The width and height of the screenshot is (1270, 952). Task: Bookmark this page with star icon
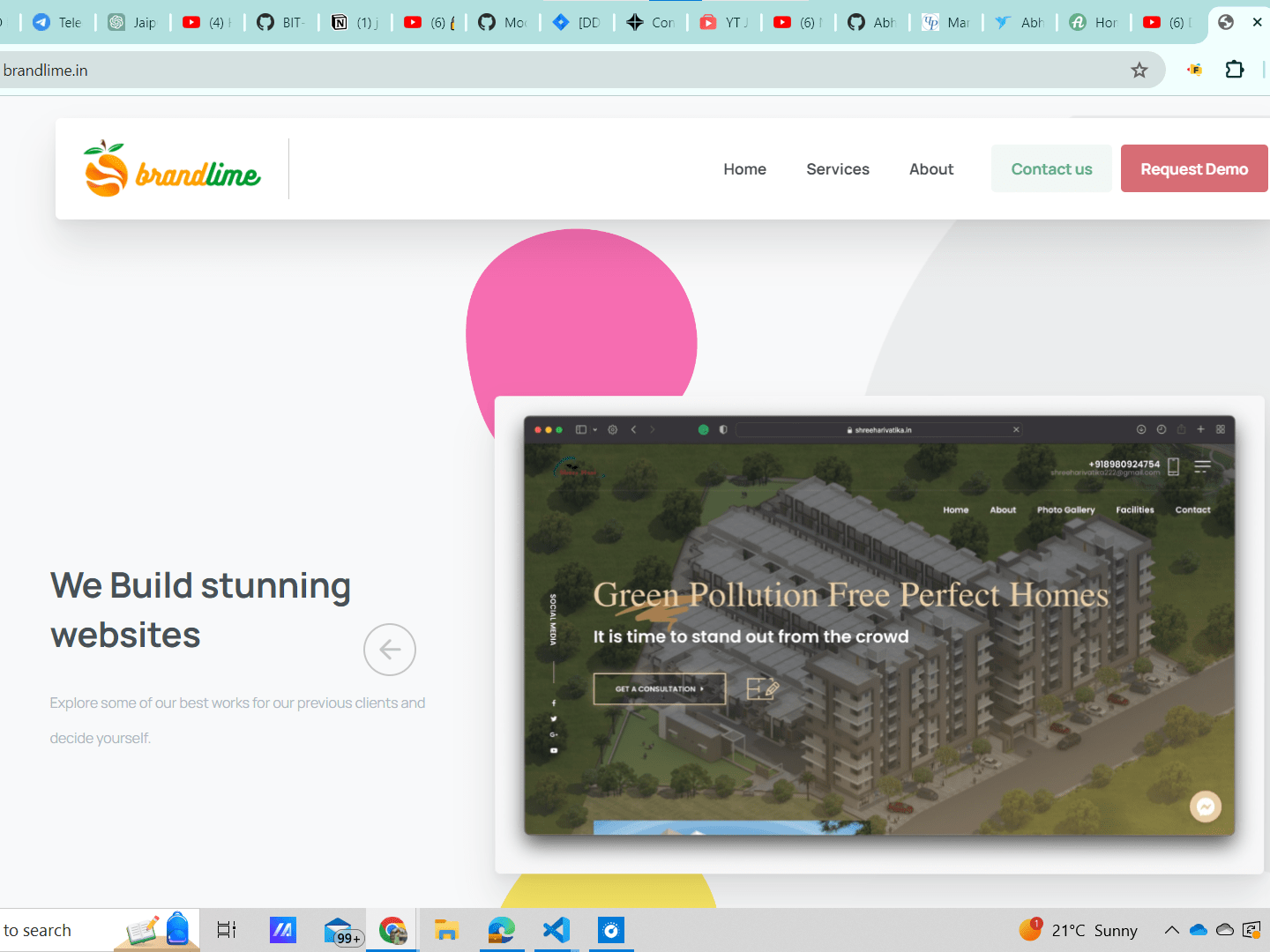click(1139, 71)
